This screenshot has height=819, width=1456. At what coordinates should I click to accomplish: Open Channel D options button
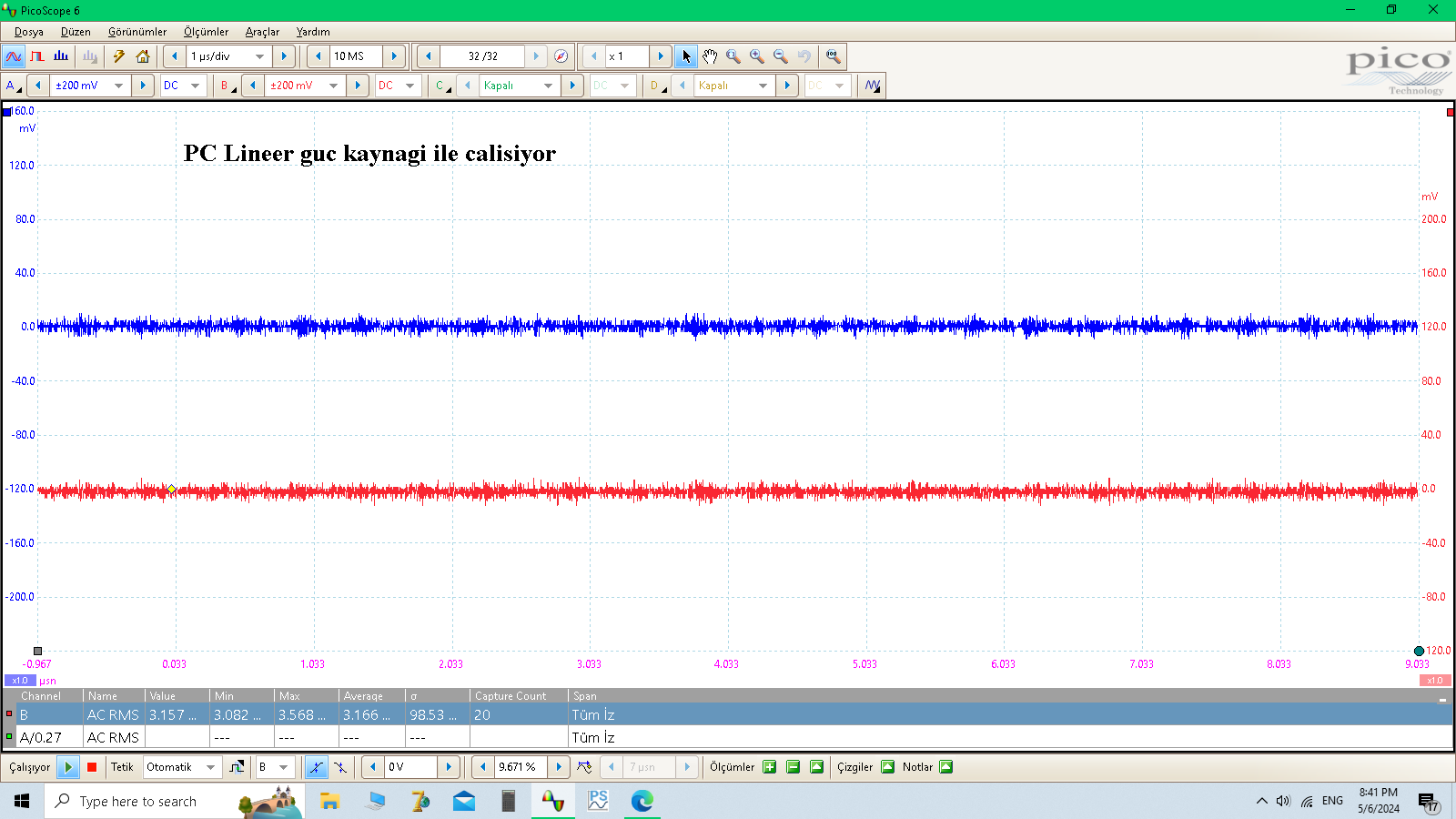click(x=656, y=86)
